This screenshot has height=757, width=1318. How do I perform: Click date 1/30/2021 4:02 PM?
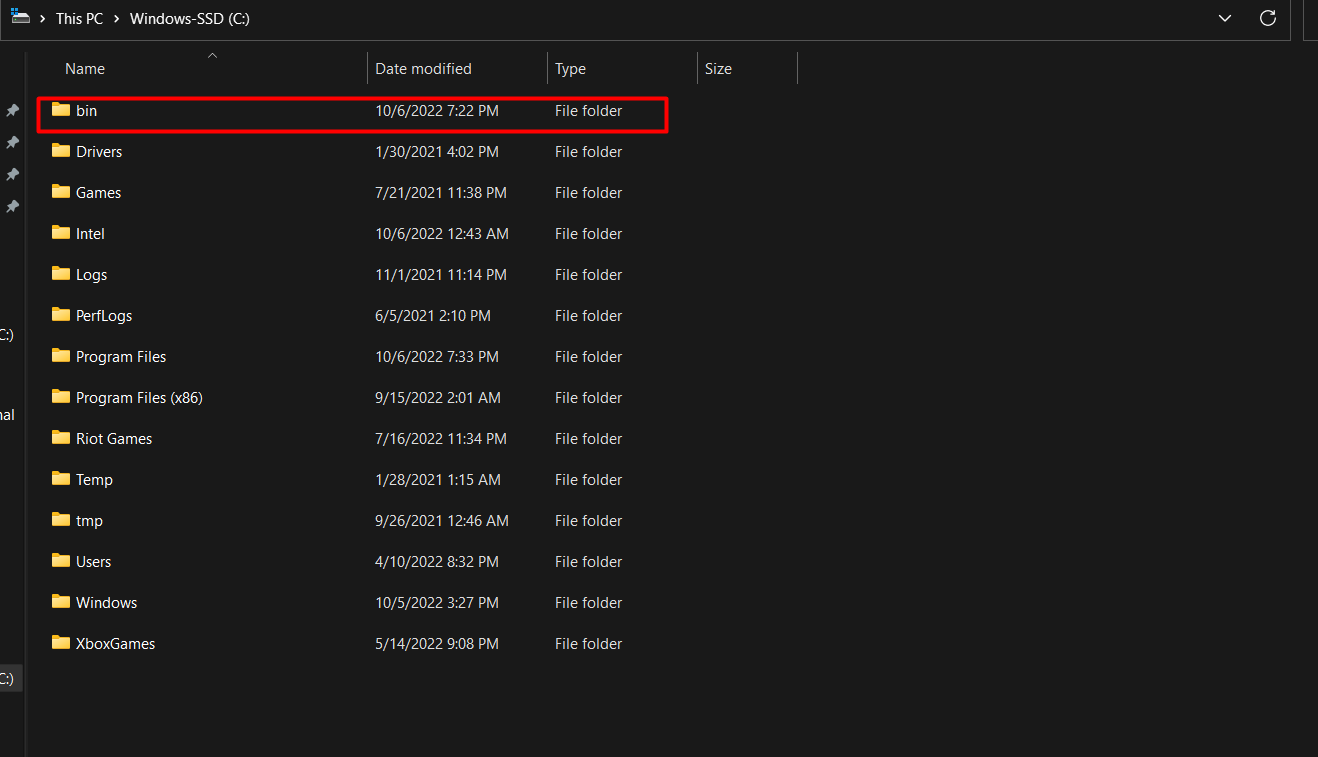point(437,152)
